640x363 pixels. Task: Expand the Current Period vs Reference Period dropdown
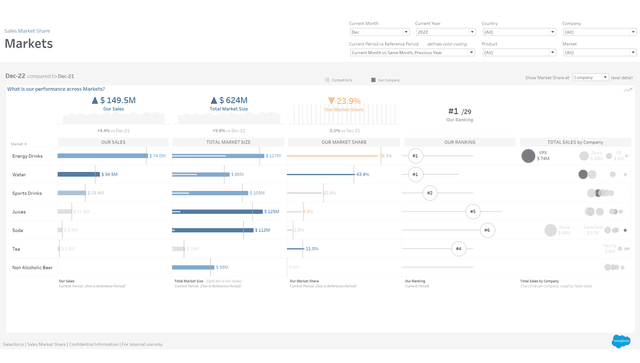coord(412,53)
